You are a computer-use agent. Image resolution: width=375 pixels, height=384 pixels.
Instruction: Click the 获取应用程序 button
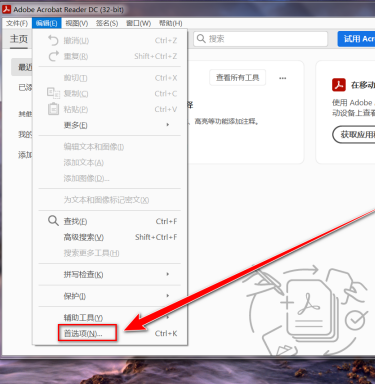click(354, 135)
